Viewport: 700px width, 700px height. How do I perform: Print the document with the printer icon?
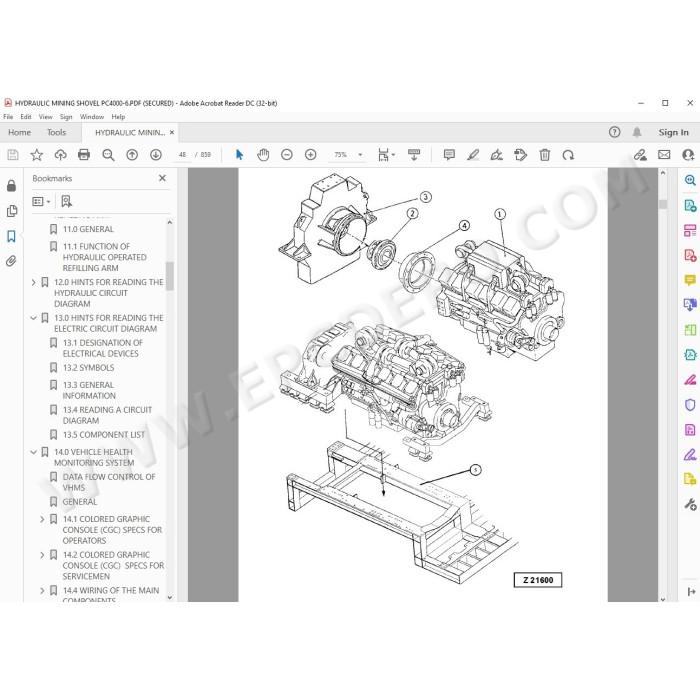point(84,155)
